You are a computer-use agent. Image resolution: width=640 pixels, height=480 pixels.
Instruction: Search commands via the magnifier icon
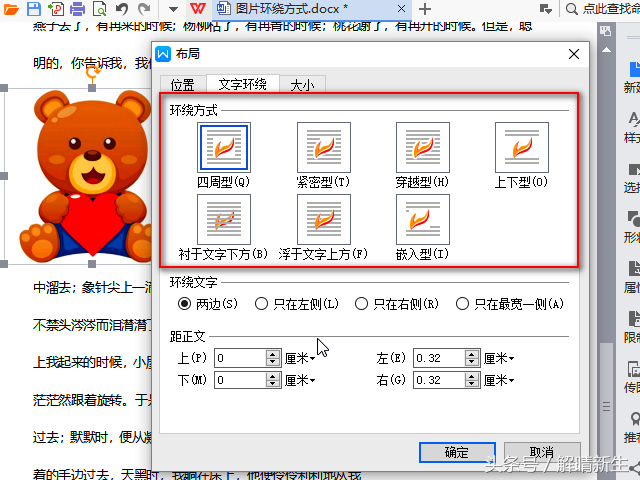tap(572, 9)
